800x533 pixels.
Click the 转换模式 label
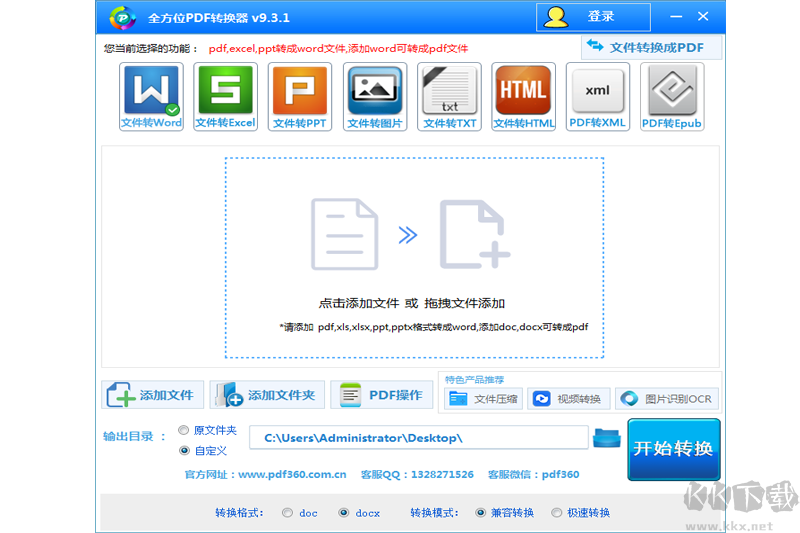[x=434, y=513]
